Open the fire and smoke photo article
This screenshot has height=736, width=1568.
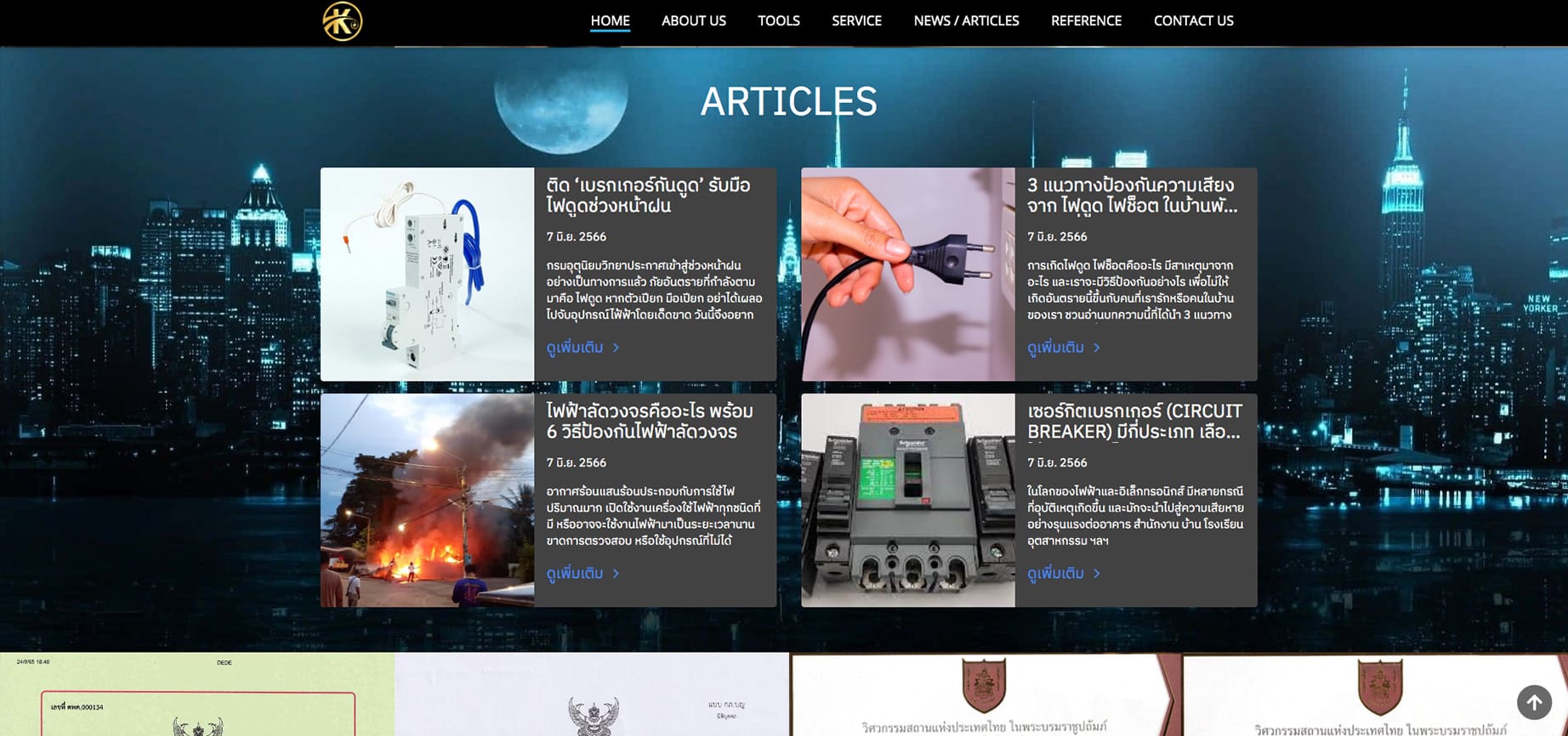click(427, 500)
